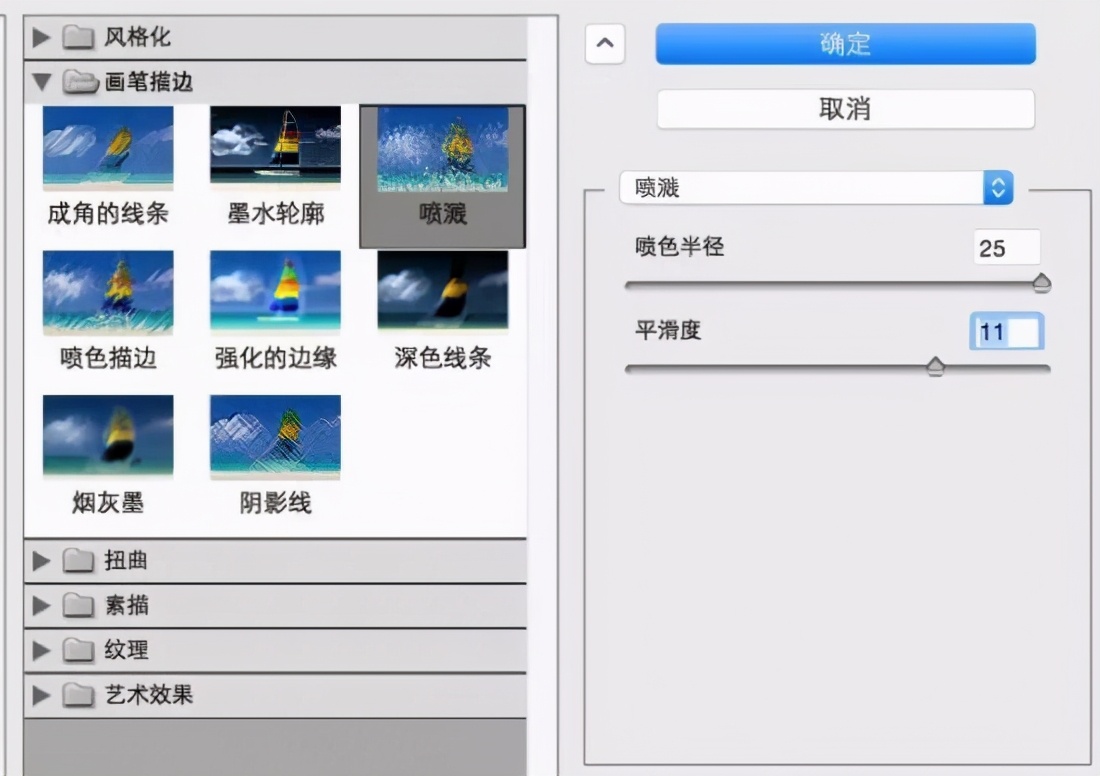This screenshot has width=1100, height=776.
Task: Select the 喷色描边 filter thumbnail
Action: 108,293
